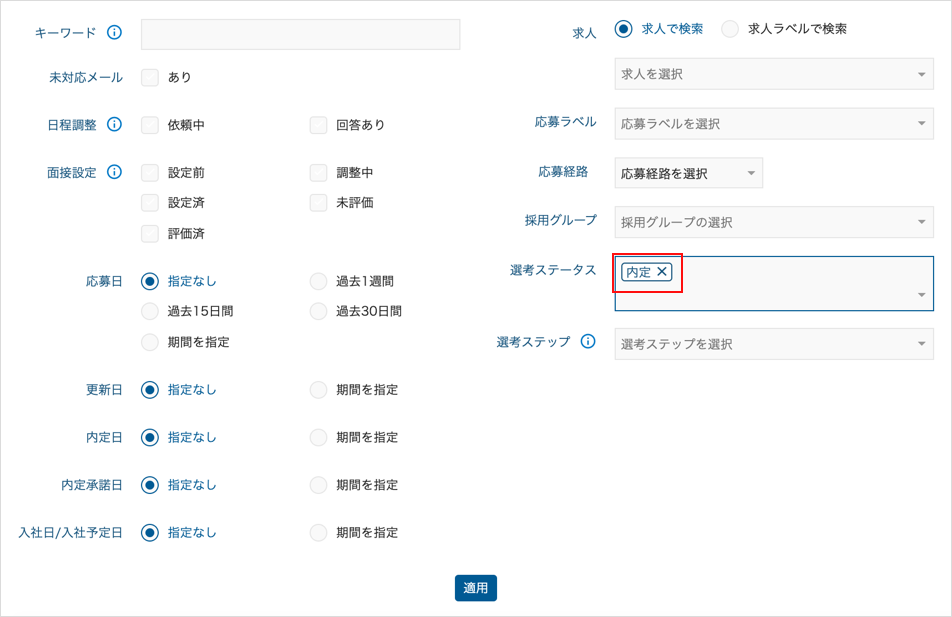Select 指定なし for 入社日/入社予定日

point(150,533)
